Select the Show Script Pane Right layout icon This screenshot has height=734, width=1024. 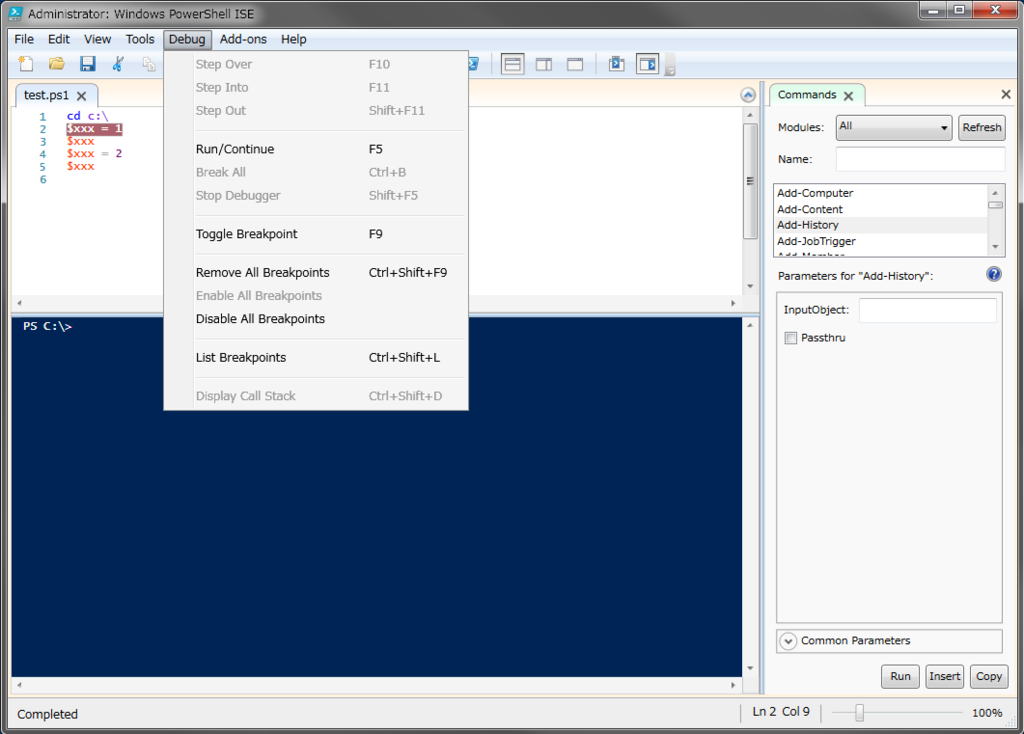click(543, 63)
